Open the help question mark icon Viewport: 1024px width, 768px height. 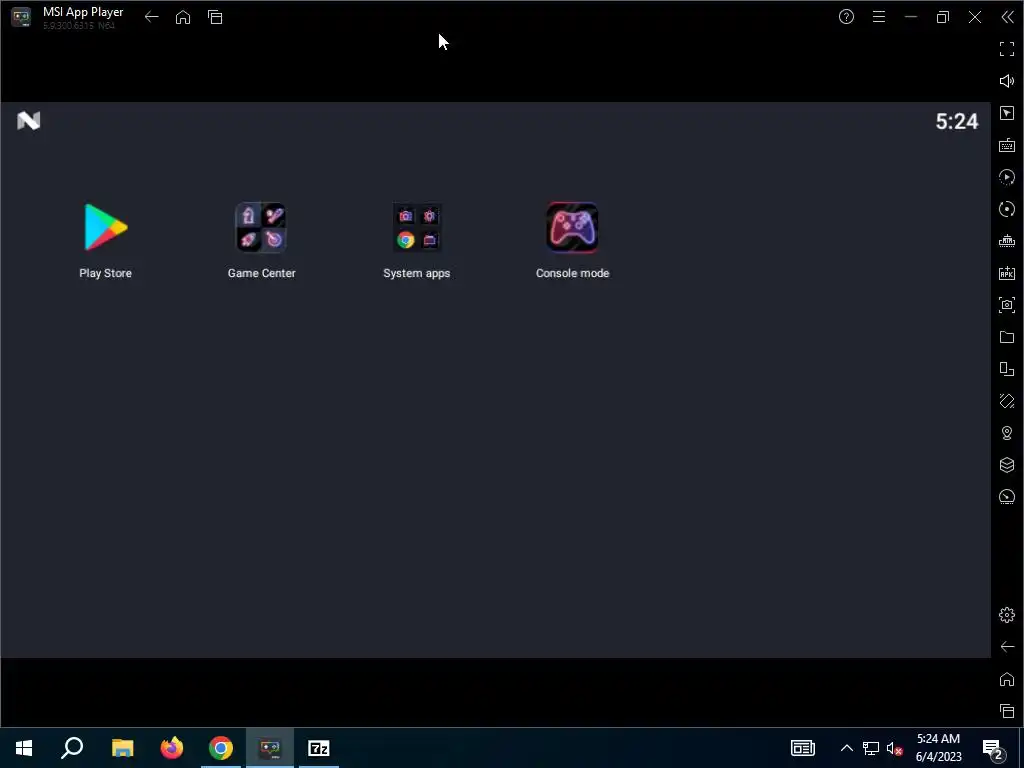click(x=846, y=17)
